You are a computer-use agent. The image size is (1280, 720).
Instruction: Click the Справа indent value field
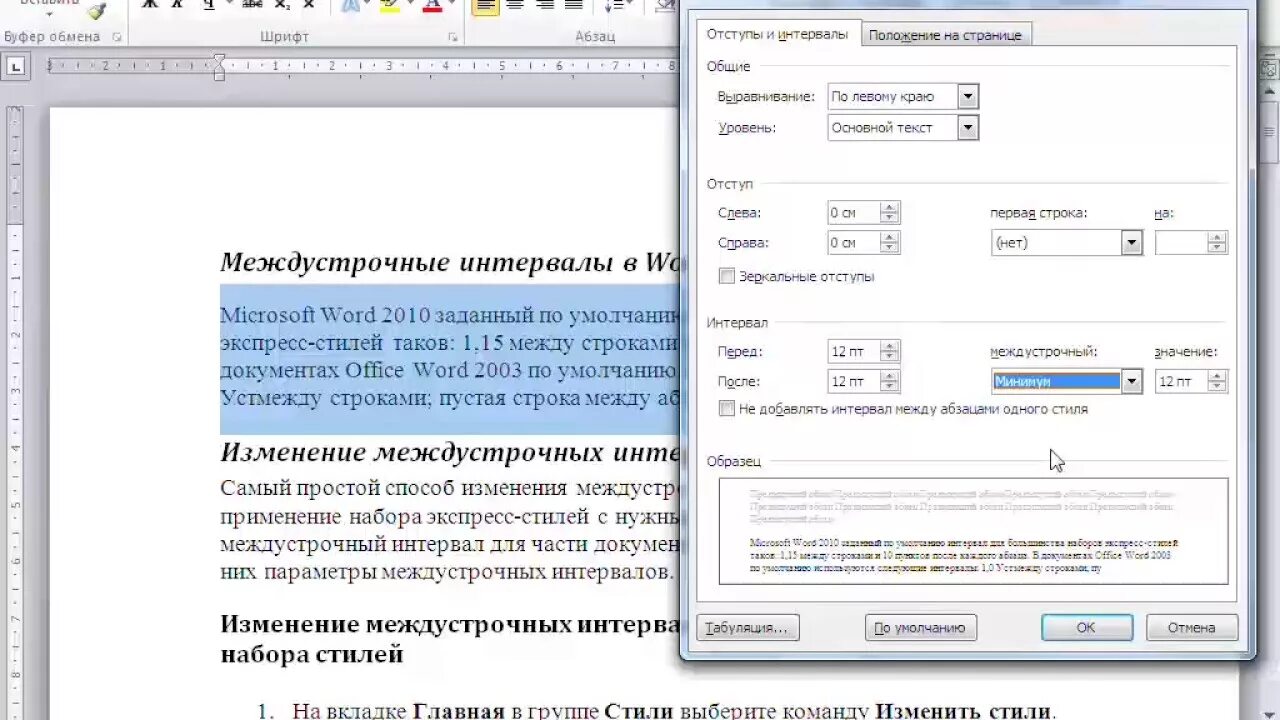[x=854, y=243]
